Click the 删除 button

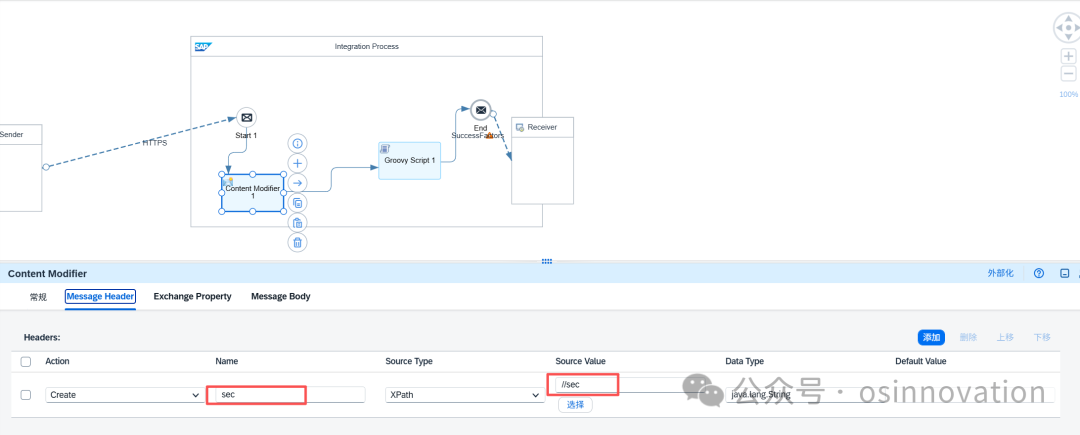click(x=968, y=337)
